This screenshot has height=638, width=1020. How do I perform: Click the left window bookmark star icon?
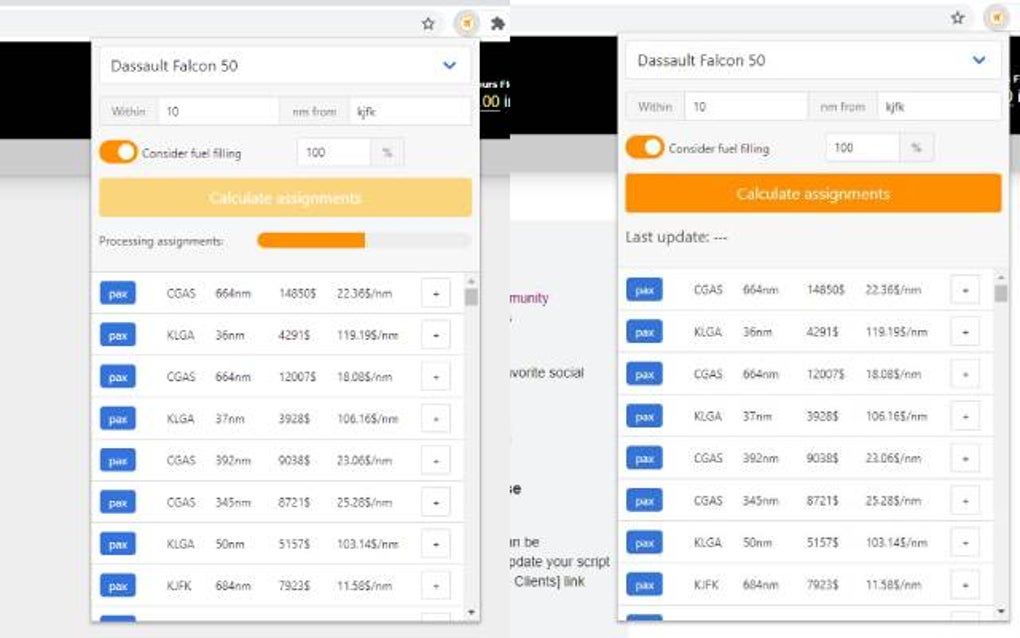427,21
